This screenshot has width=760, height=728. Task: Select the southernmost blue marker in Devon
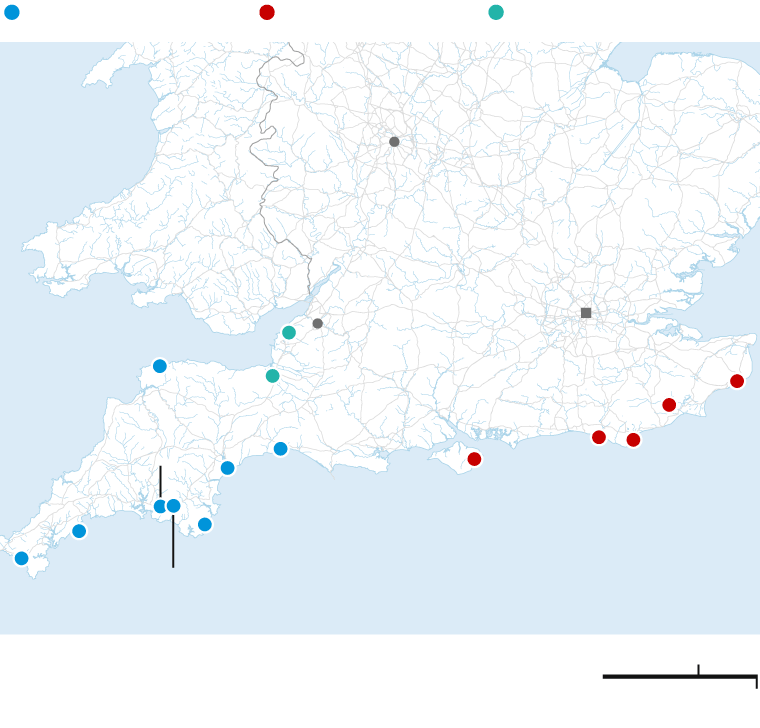click(205, 524)
